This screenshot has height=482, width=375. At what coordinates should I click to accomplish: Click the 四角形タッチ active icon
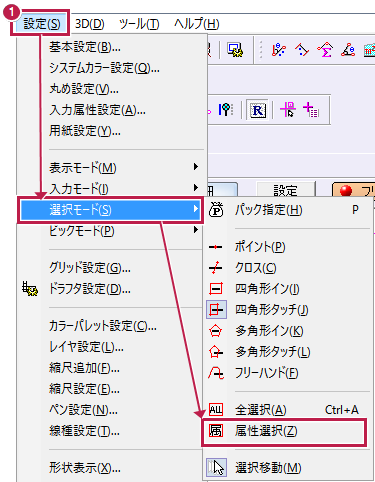tap(216, 310)
